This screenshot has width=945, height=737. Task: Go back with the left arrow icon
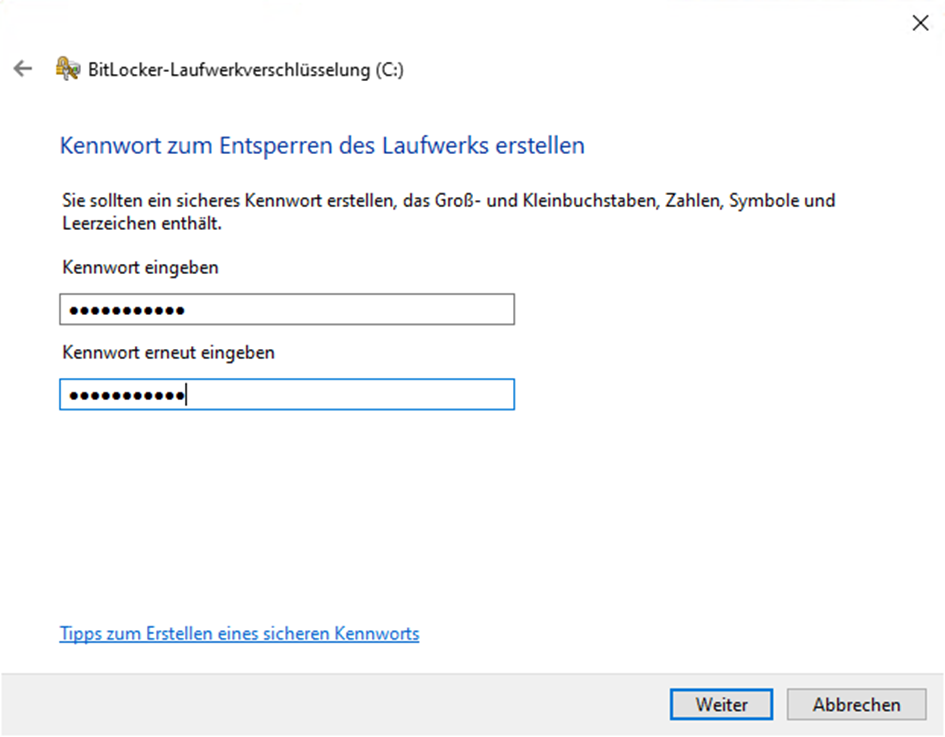pos(23,69)
